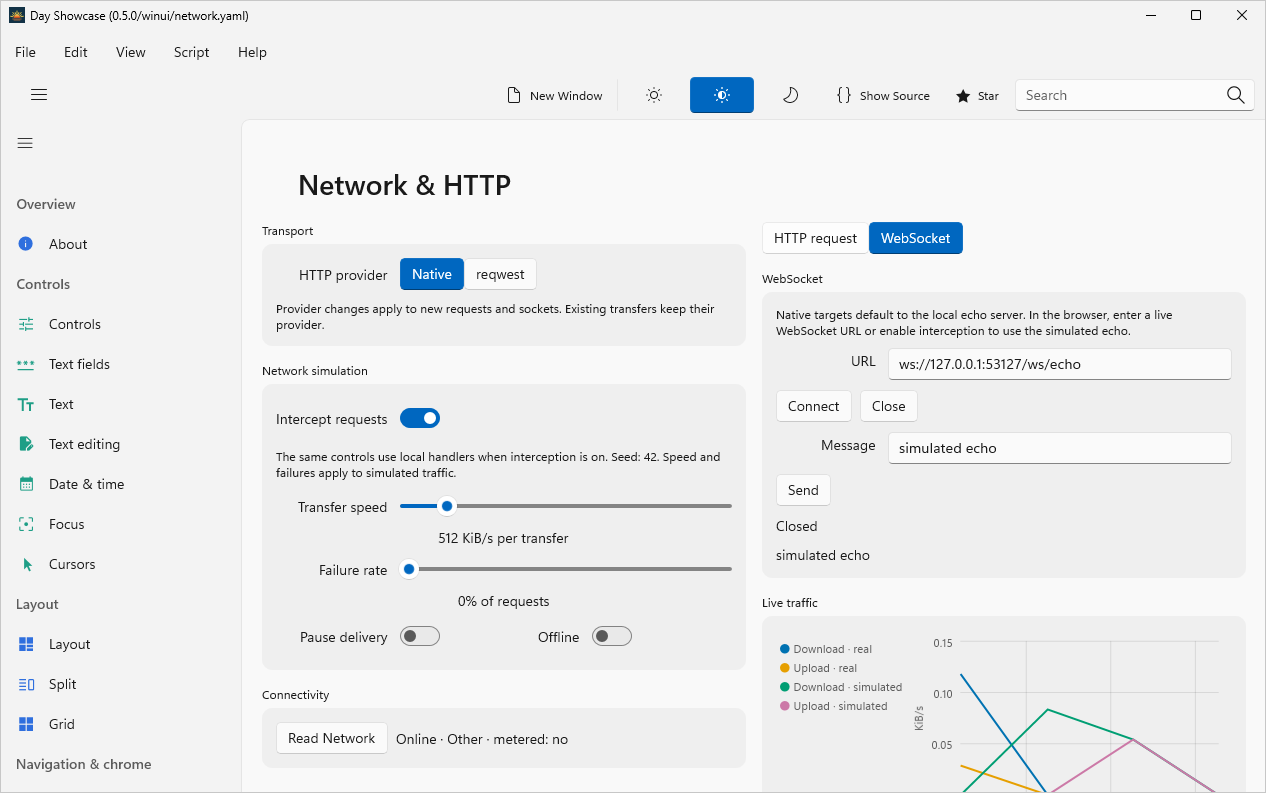Click '512 KiB/s per transfer' value text
This screenshot has width=1266, height=793.
coord(503,538)
